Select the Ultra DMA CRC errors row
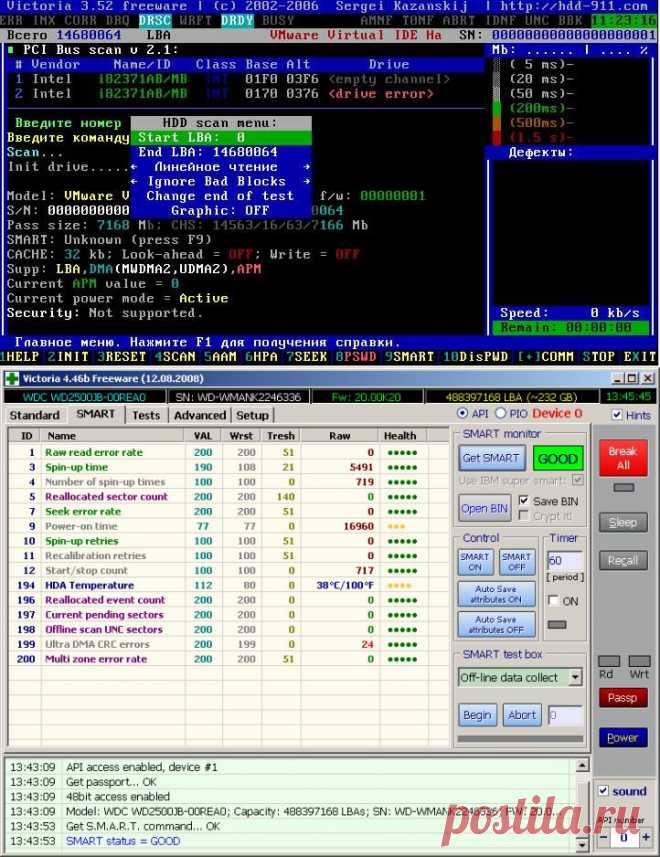 tap(228, 644)
